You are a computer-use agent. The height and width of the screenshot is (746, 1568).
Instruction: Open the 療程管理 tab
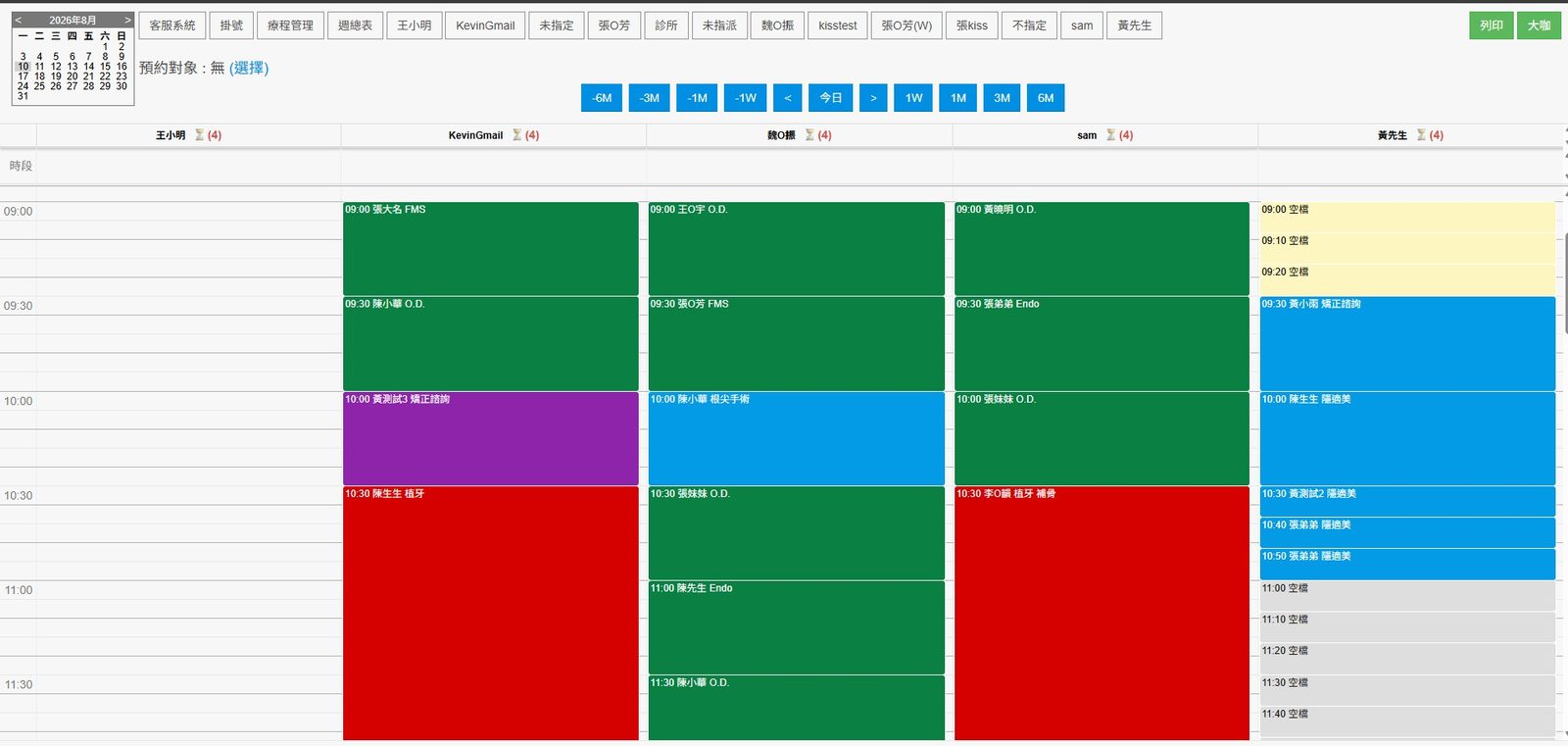pyautogui.click(x=291, y=25)
